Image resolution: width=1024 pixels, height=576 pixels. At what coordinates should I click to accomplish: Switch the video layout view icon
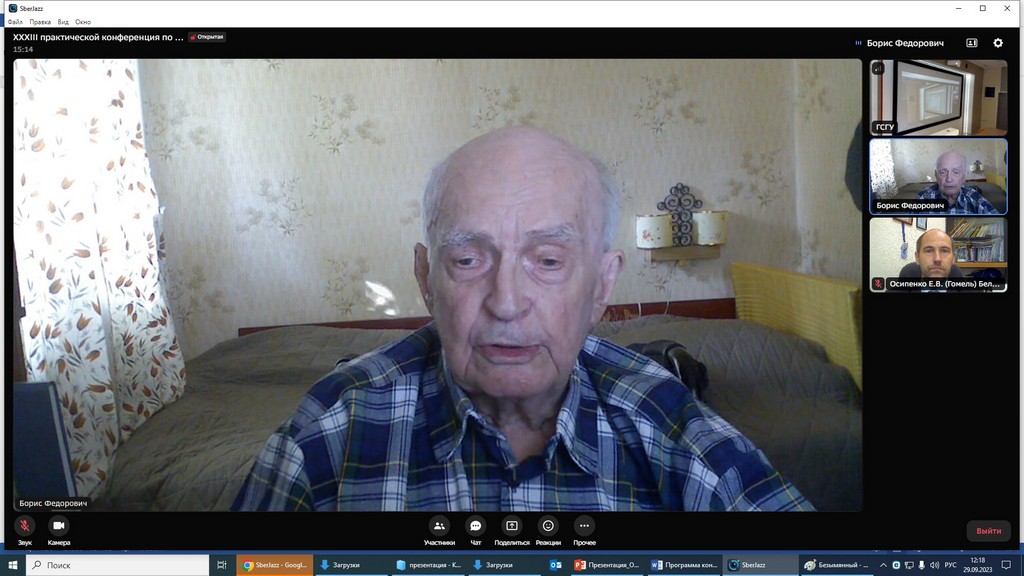[971, 43]
